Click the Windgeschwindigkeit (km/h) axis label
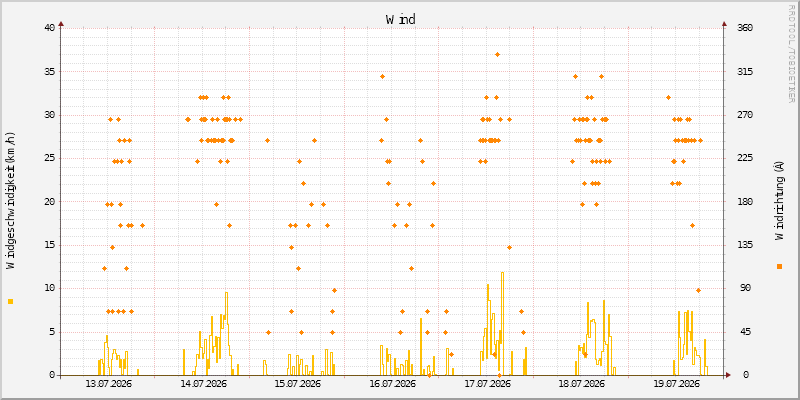Viewport: 800px width, 400px height. tap(10, 201)
